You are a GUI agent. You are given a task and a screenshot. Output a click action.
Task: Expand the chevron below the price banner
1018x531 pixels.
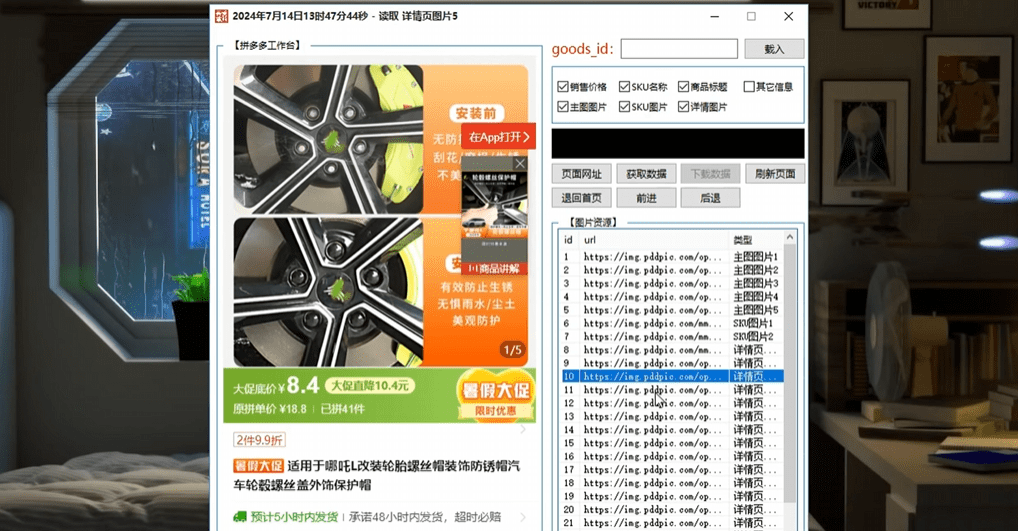point(523,429)
